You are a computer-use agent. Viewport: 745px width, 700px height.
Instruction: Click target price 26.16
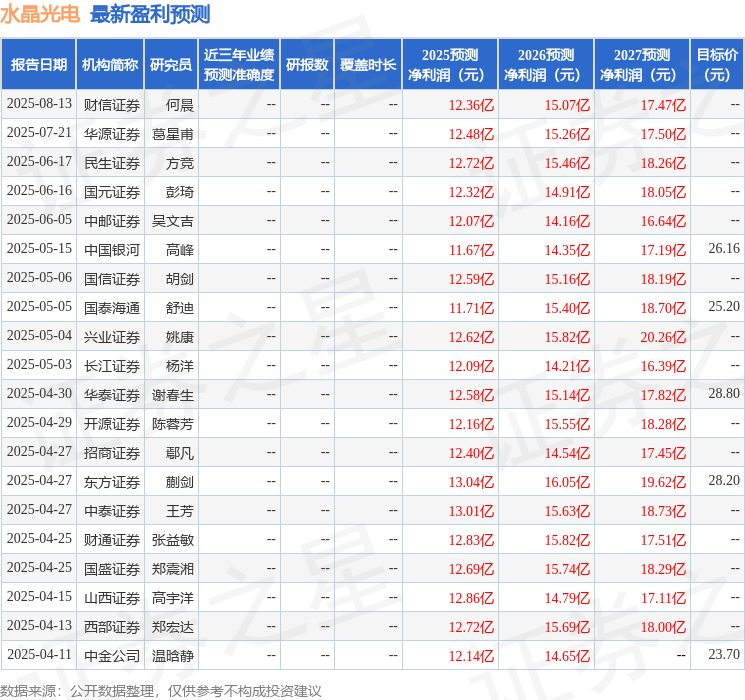point(724,249)
